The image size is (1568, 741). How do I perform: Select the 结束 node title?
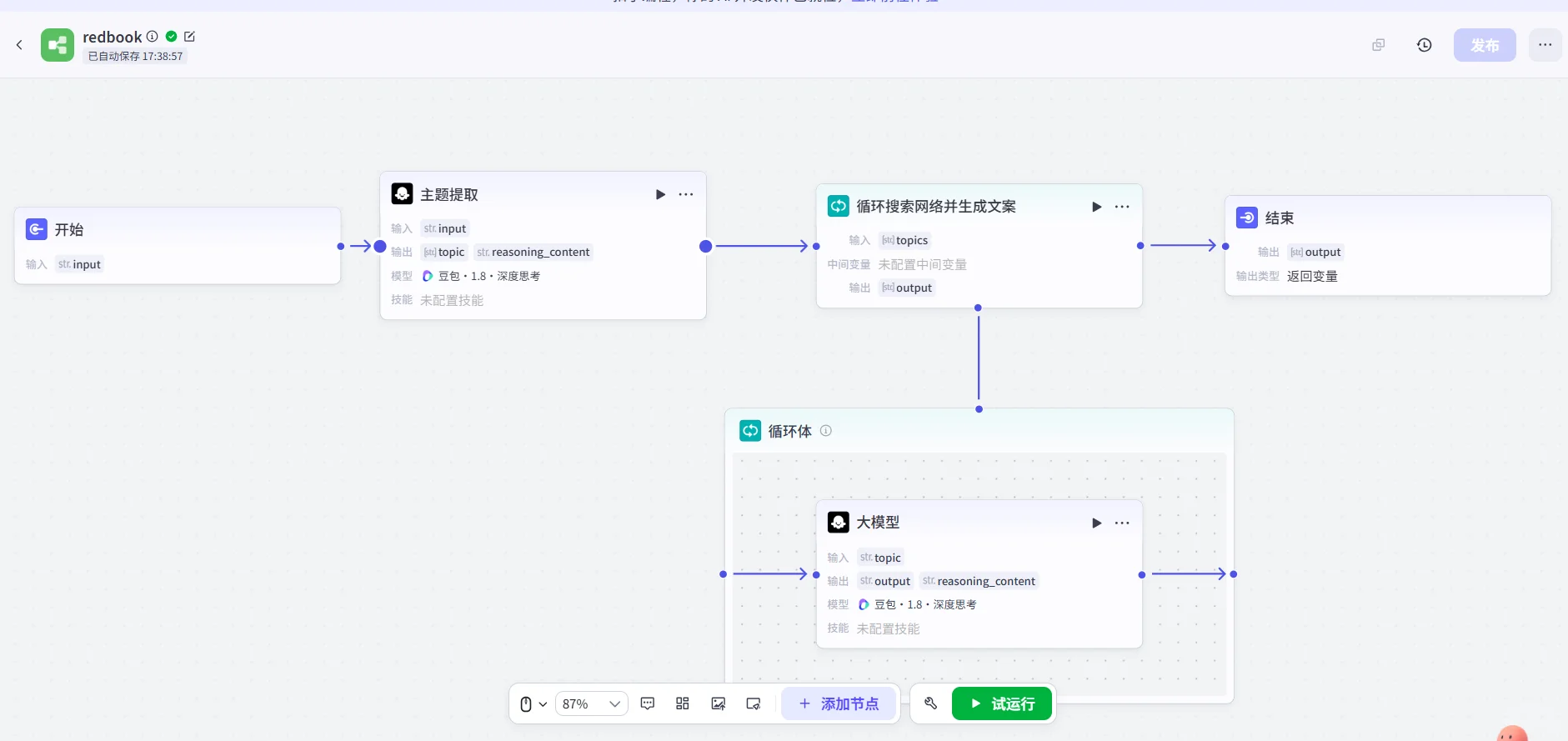point(1280,218)
